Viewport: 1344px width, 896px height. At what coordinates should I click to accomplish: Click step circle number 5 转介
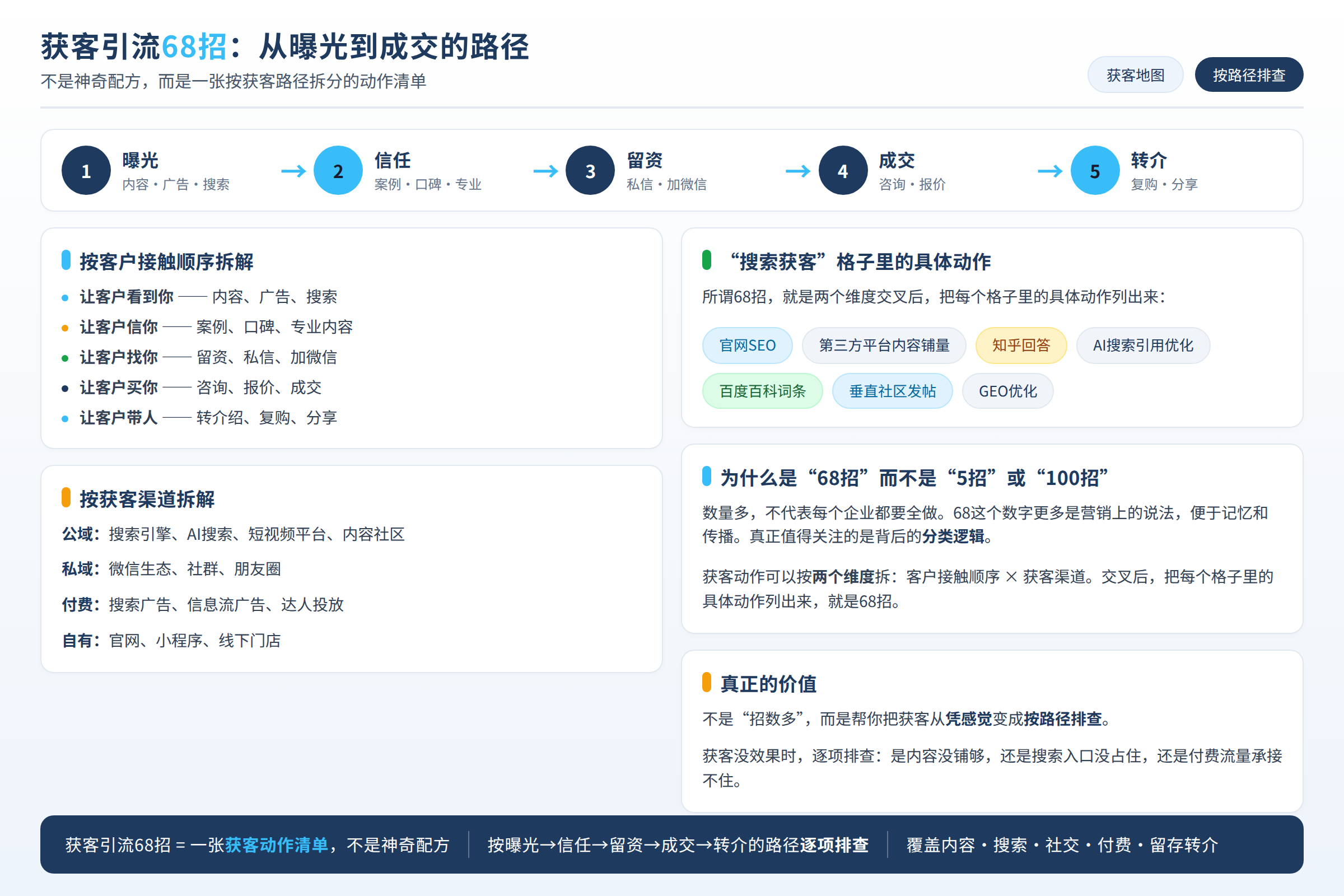pyautogui.click(x=1095, y=170)
